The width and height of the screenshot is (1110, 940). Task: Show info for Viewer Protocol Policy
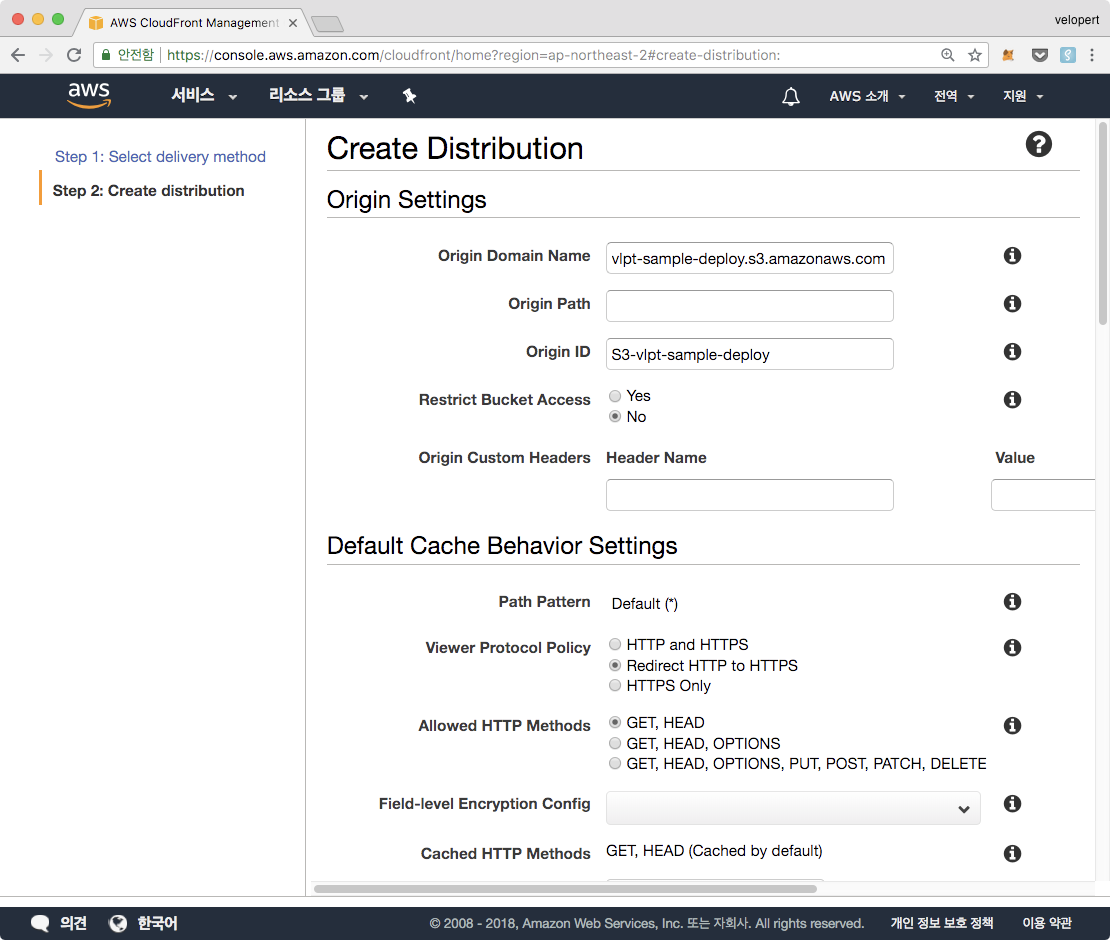[x=1012, y=648]
